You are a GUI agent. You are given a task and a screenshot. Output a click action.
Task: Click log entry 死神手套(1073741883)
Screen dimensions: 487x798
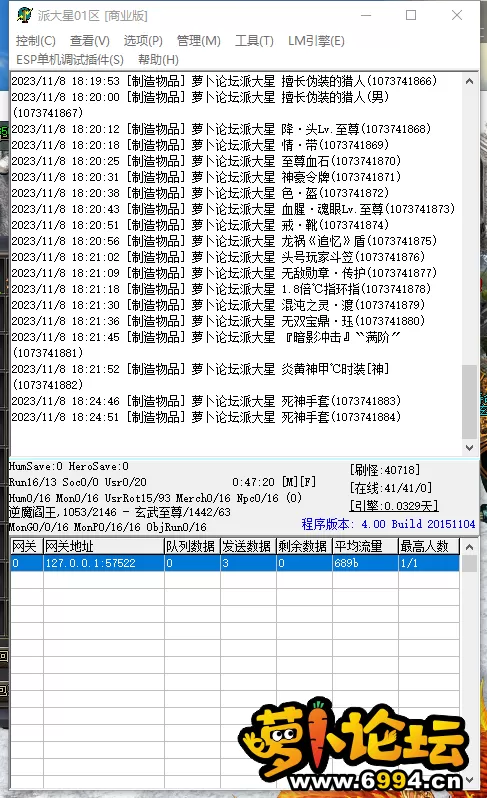point(206,401)
